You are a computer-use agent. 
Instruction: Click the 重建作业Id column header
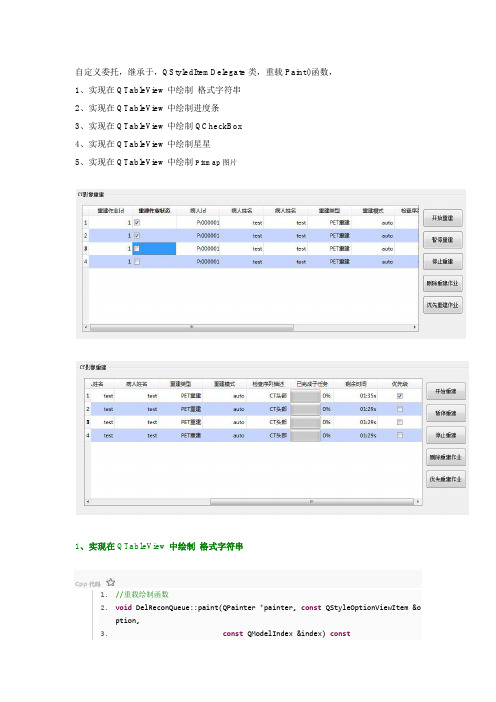[111, 210]
